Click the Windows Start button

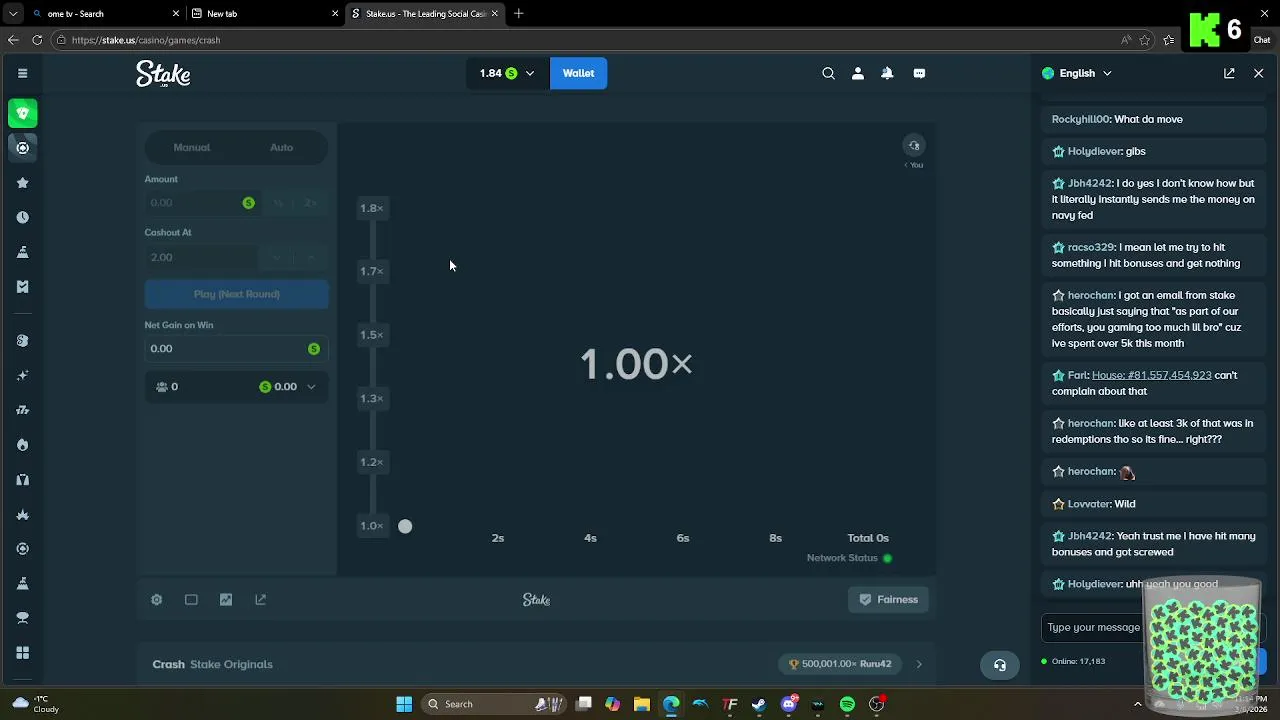[404, 704]
